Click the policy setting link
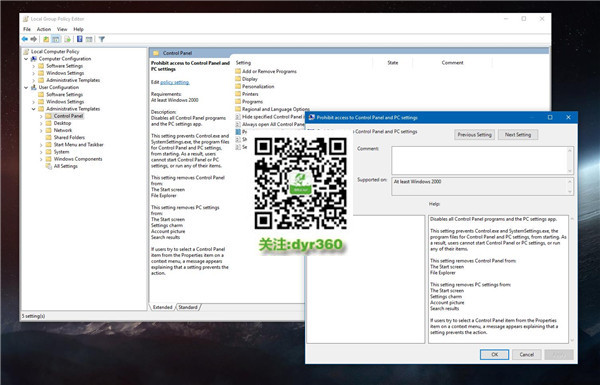The height and width of the screenshot is (385, 600). pos(174,82)
